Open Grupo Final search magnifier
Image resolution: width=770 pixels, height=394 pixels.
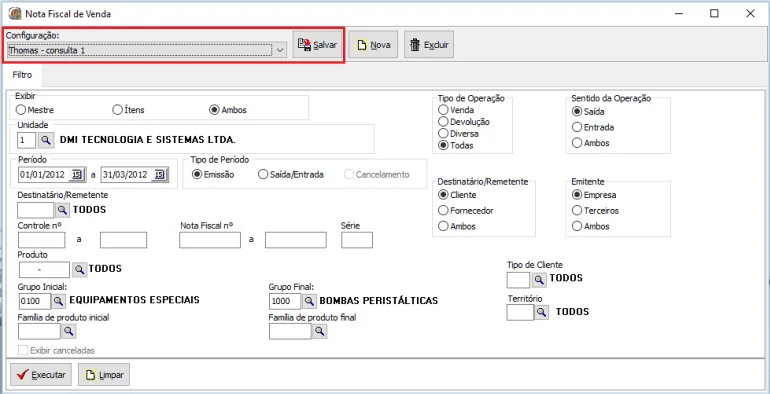click(309, 300)
